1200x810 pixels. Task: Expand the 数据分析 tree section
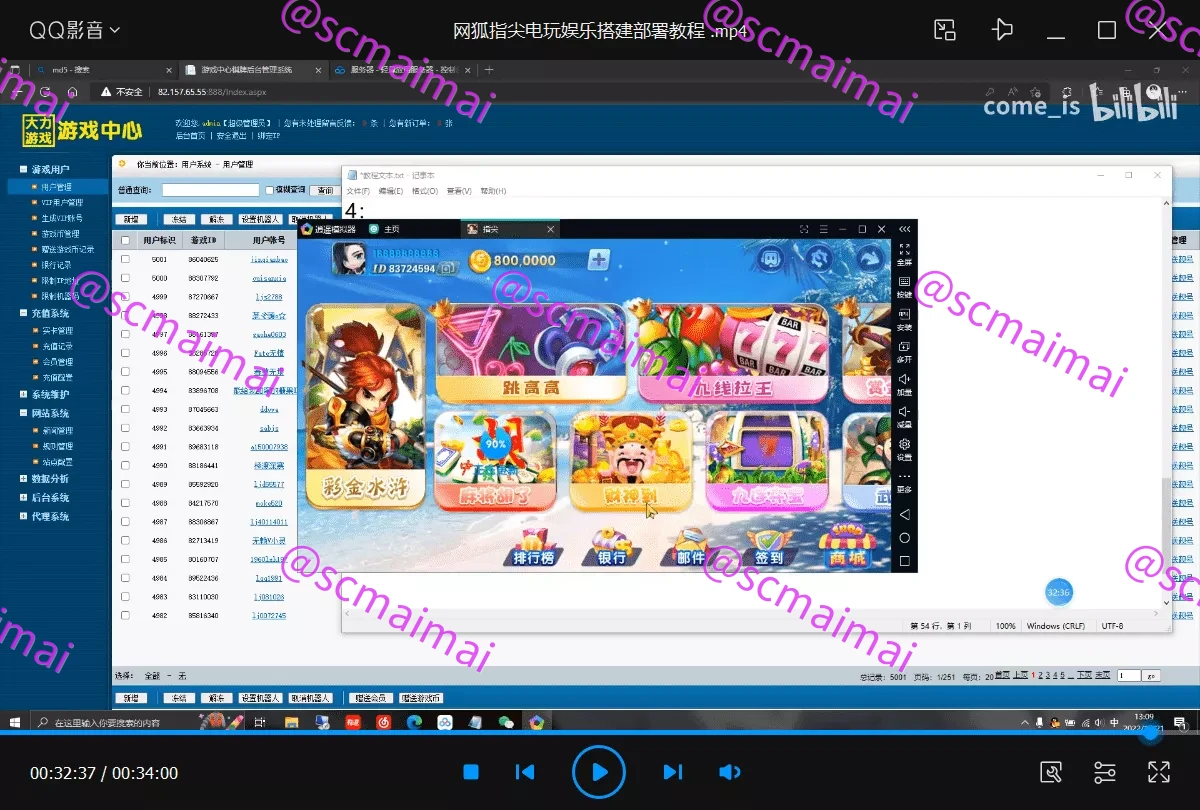click(23, 479)
